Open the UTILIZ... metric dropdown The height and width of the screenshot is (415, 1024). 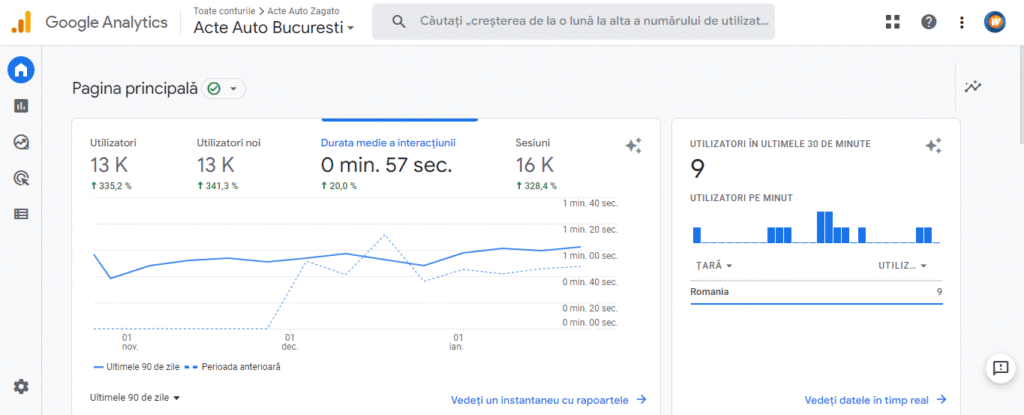[x=903, y=265]
